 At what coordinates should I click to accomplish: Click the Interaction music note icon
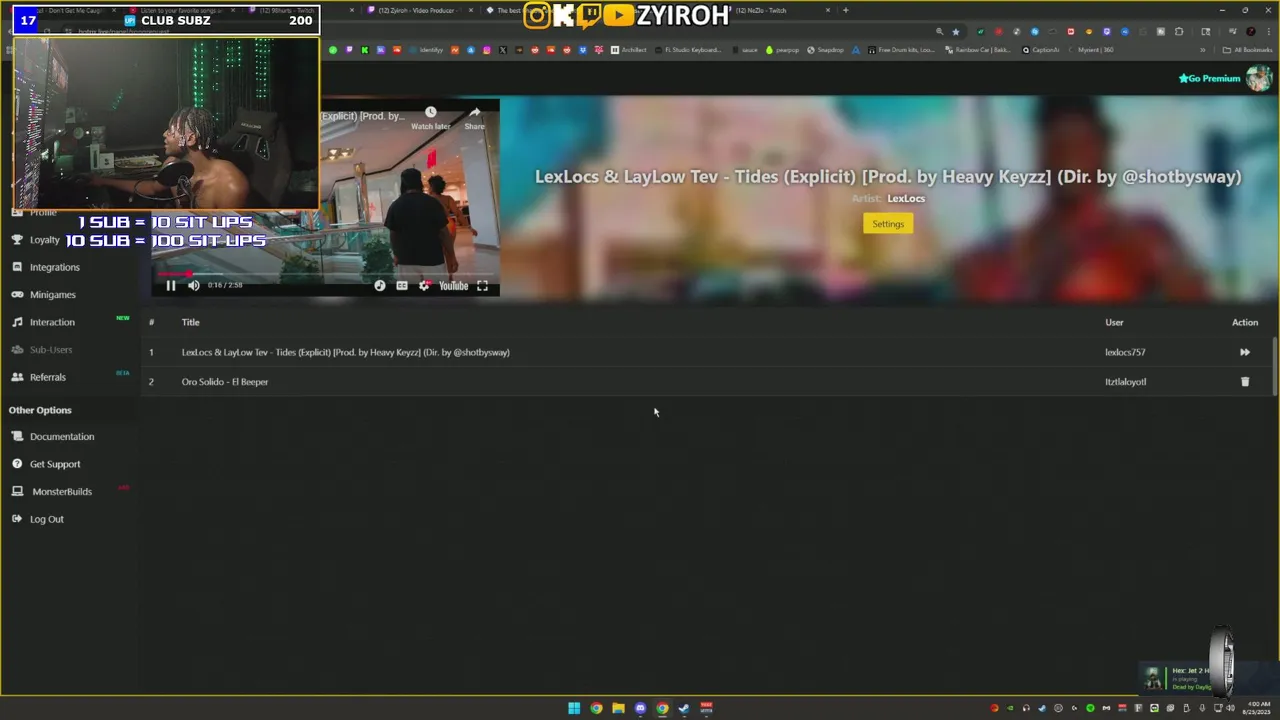point(18,322)
